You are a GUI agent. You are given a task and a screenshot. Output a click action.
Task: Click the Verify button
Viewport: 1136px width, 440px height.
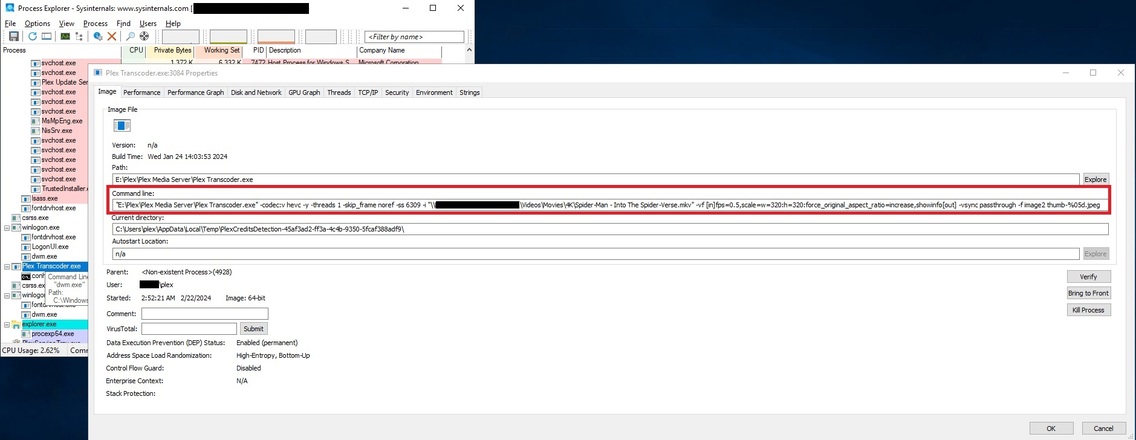click(x=1088, y=276)
